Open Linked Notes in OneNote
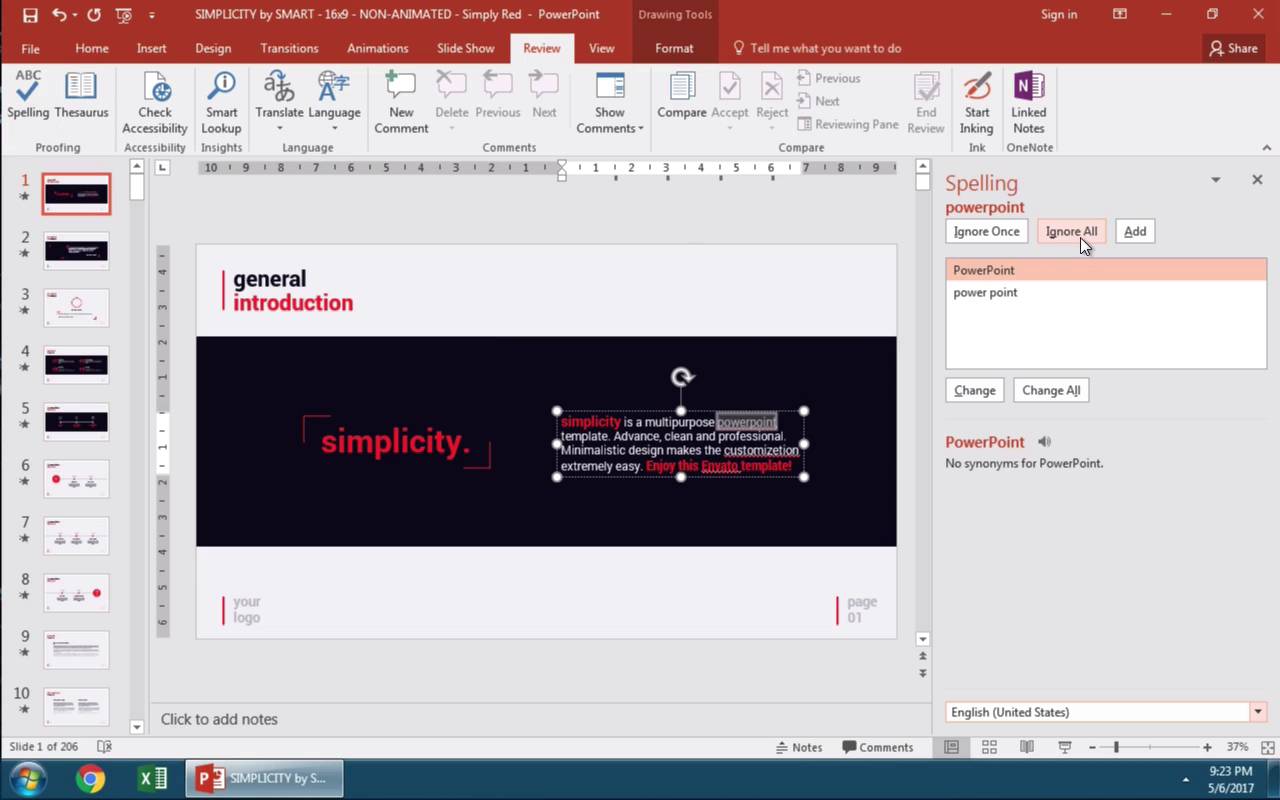The width and height of the screenshot is (1280, 800). point(1028,103)
